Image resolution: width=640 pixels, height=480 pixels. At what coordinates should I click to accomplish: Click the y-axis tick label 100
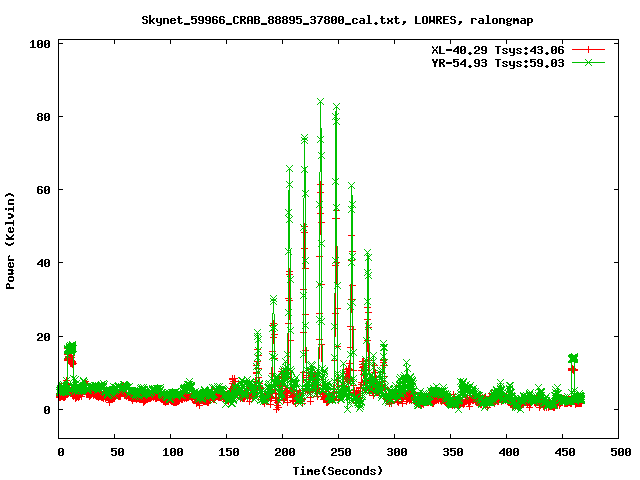(40, 44)
